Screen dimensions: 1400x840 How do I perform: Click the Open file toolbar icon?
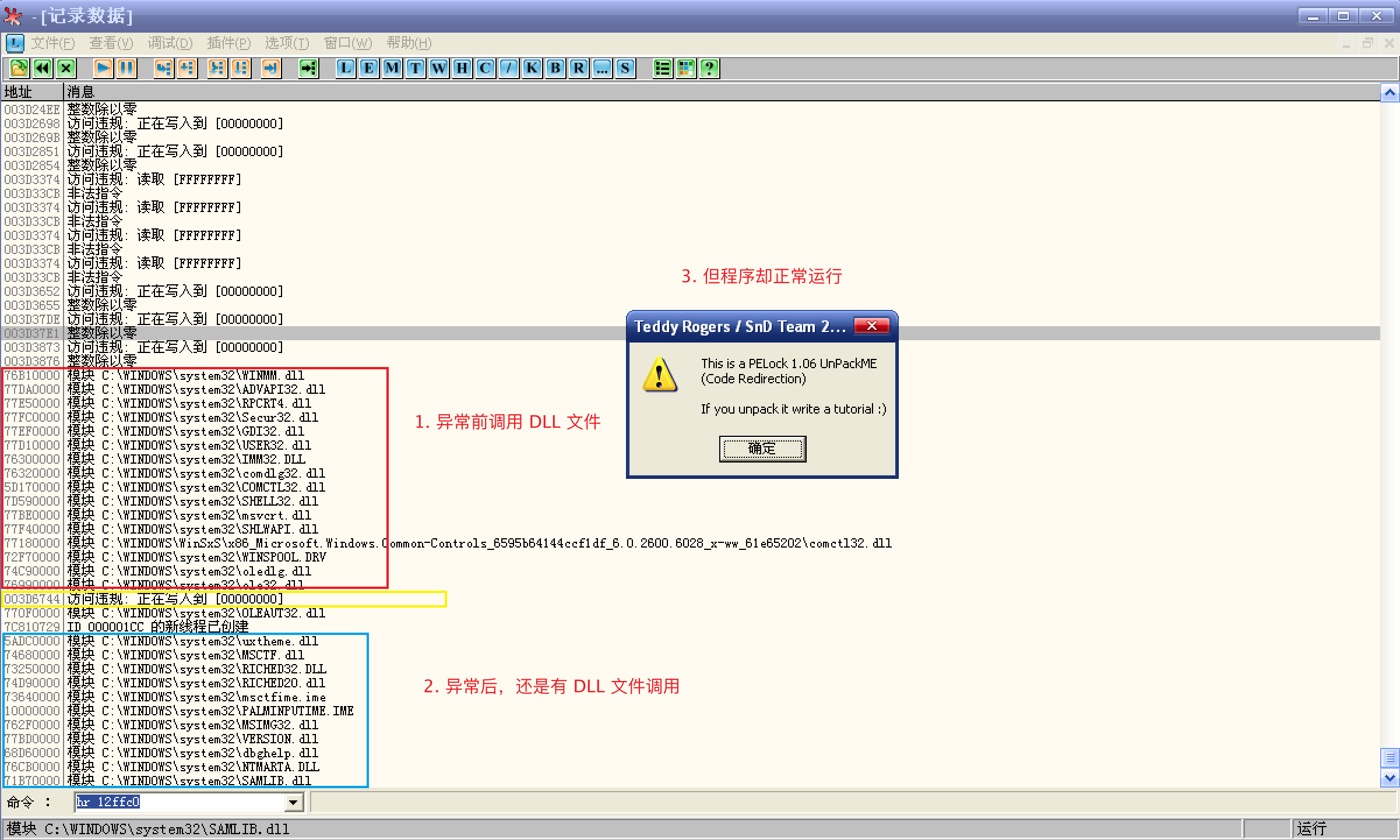(19, 68)
